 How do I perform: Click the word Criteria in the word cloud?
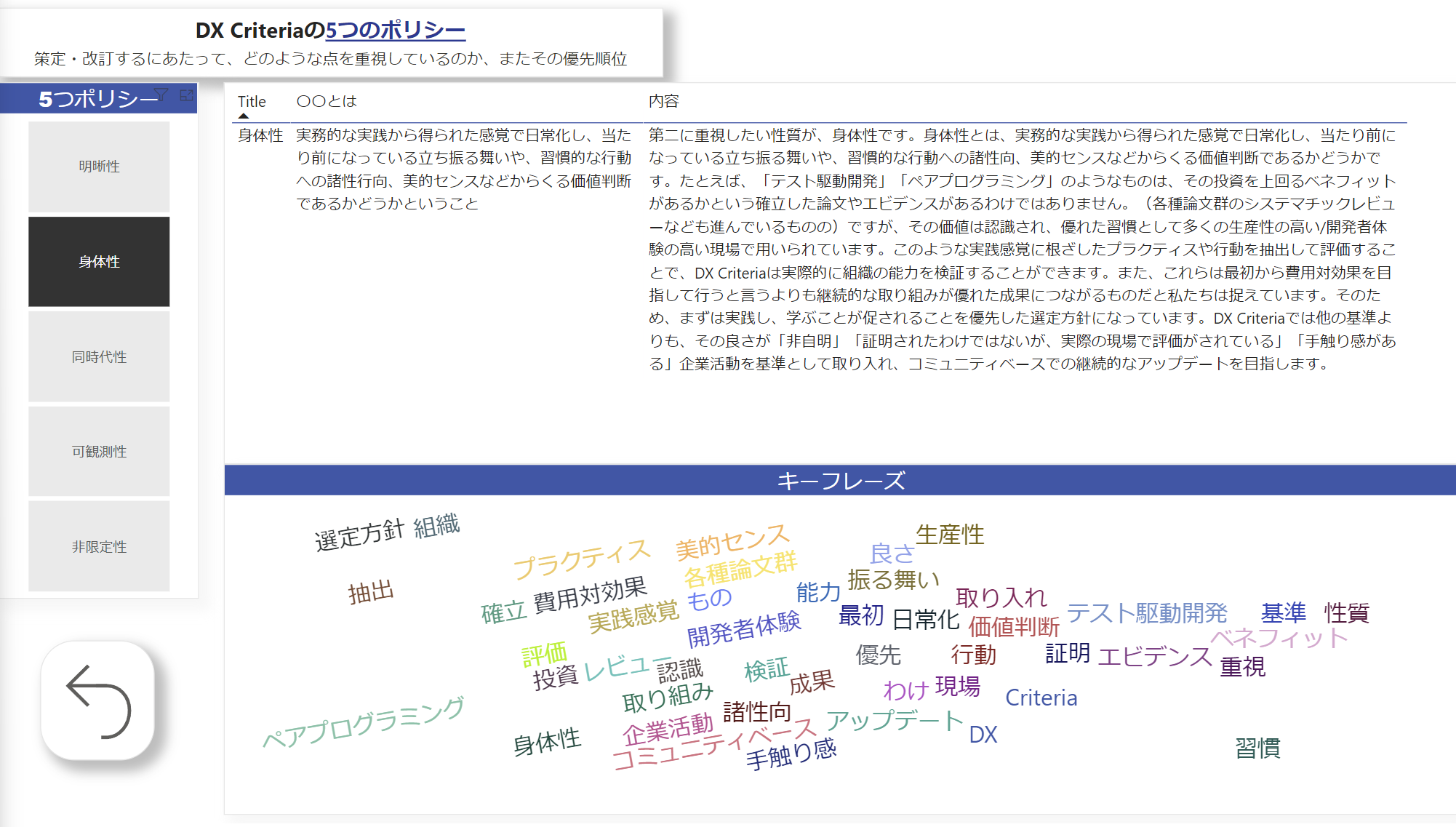coord(1041,698)
